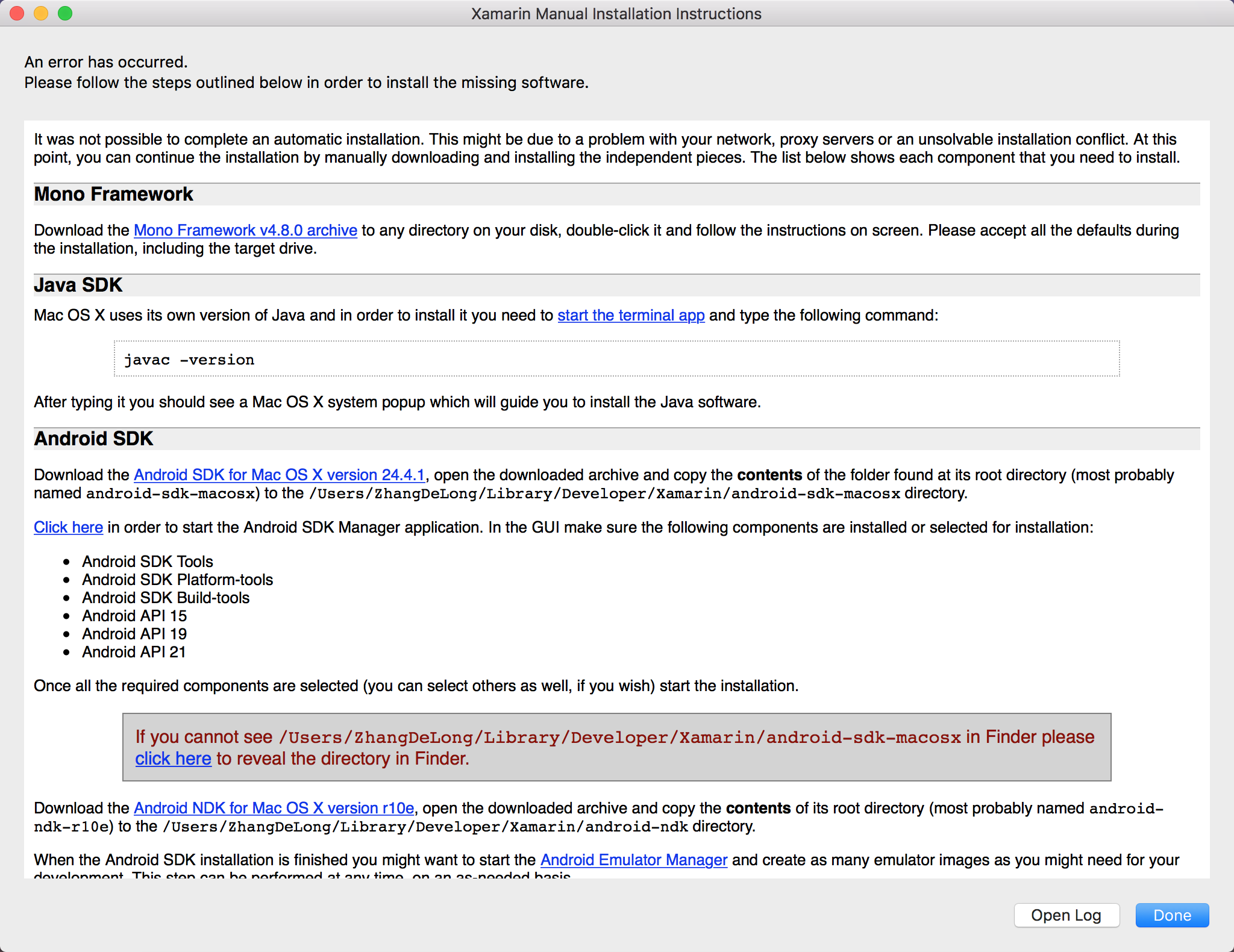Viewport: 1234px width, 952px height.
Task: Click the 'start the terminal app' link
Action: [x=631, y=315]
